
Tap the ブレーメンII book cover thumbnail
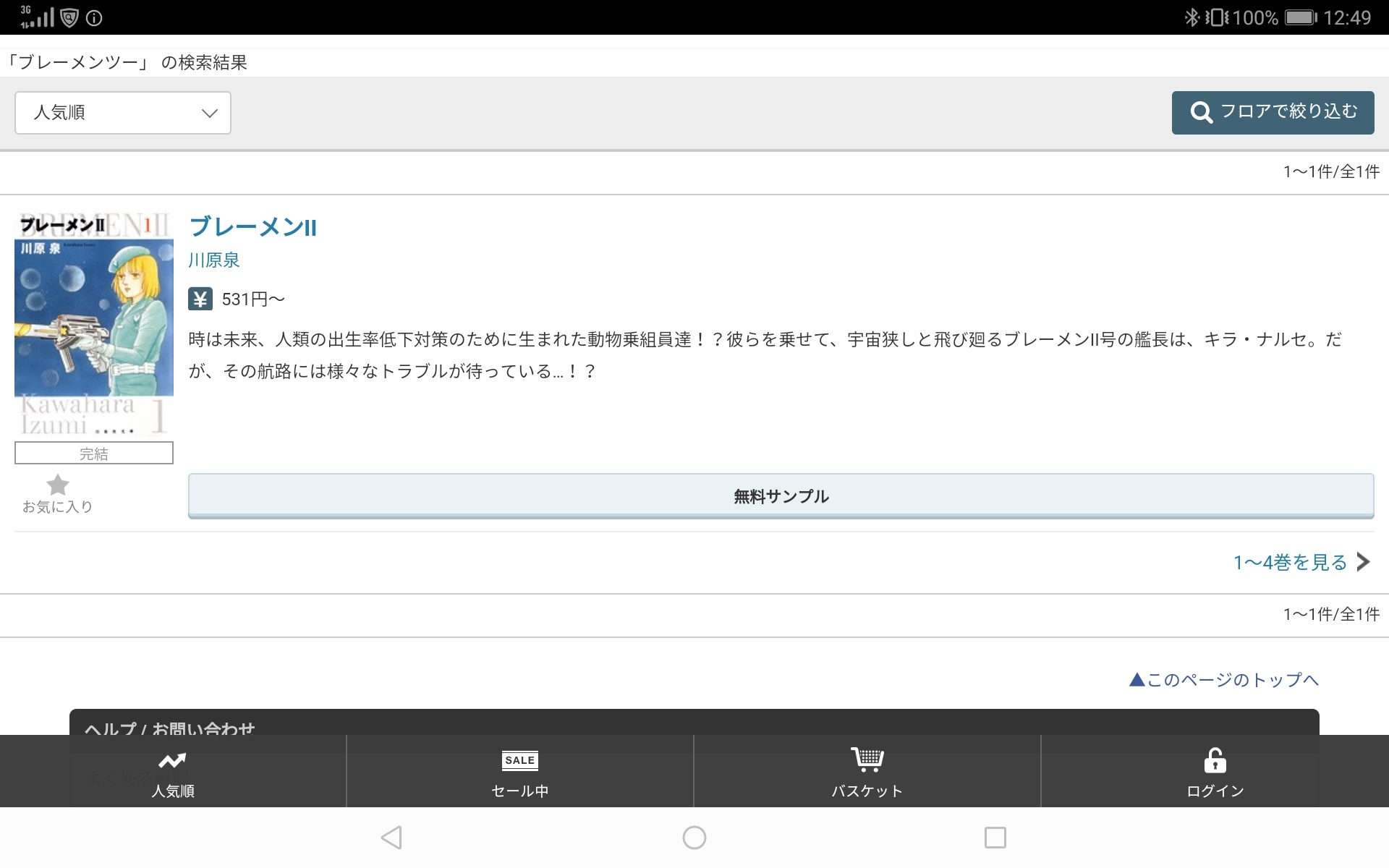pos(94,325)
